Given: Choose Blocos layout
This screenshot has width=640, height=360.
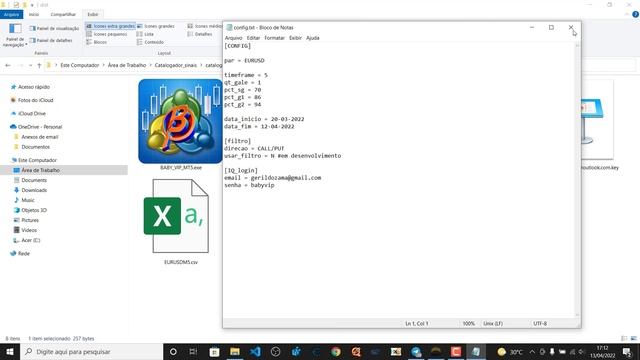Looking at the screenshot, I should click(x=97, y=42).
